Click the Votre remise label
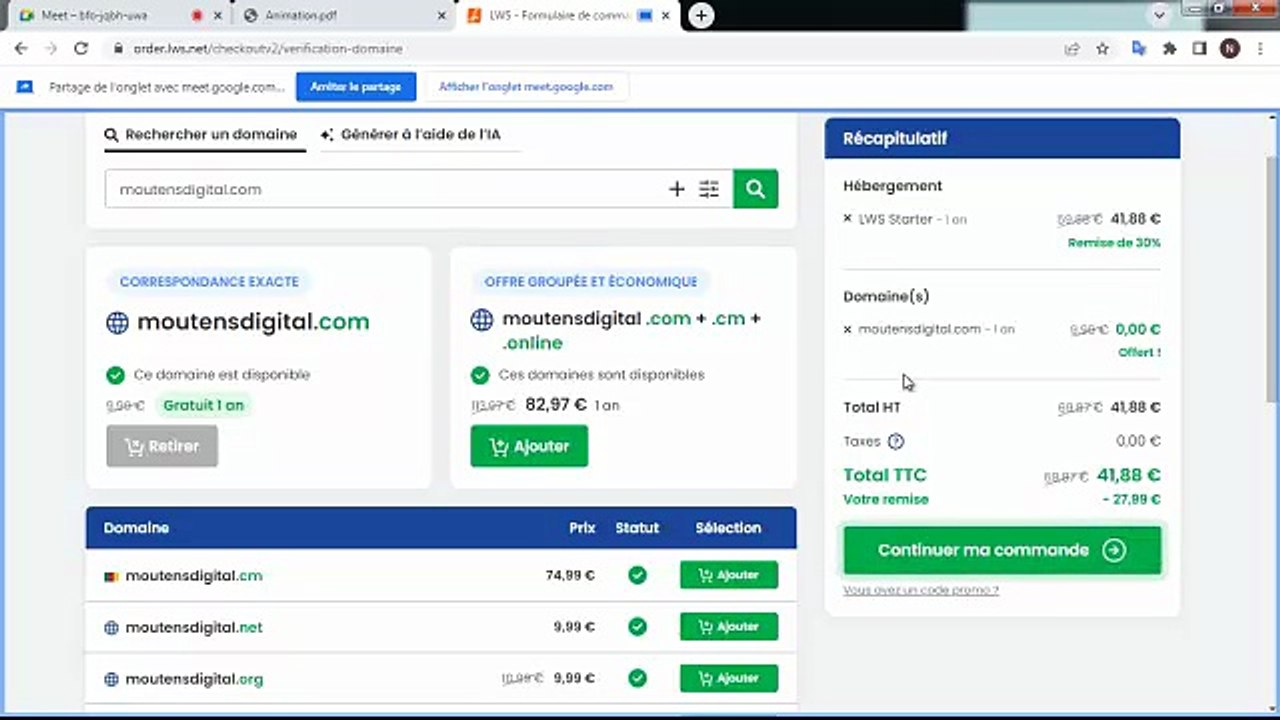Image resolution: width=1280 pixels, height=720 pixels. (886, 499)
